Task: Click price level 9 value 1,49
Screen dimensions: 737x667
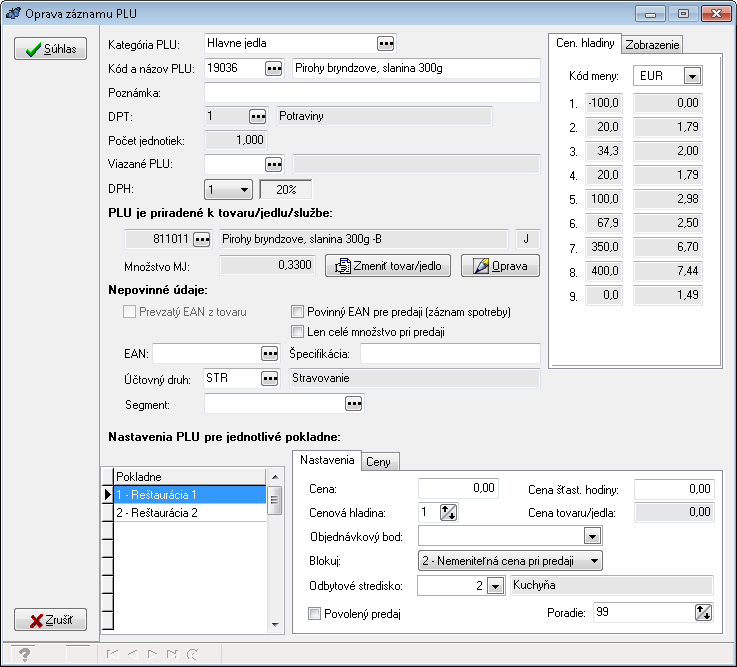Action: point(667,295)
